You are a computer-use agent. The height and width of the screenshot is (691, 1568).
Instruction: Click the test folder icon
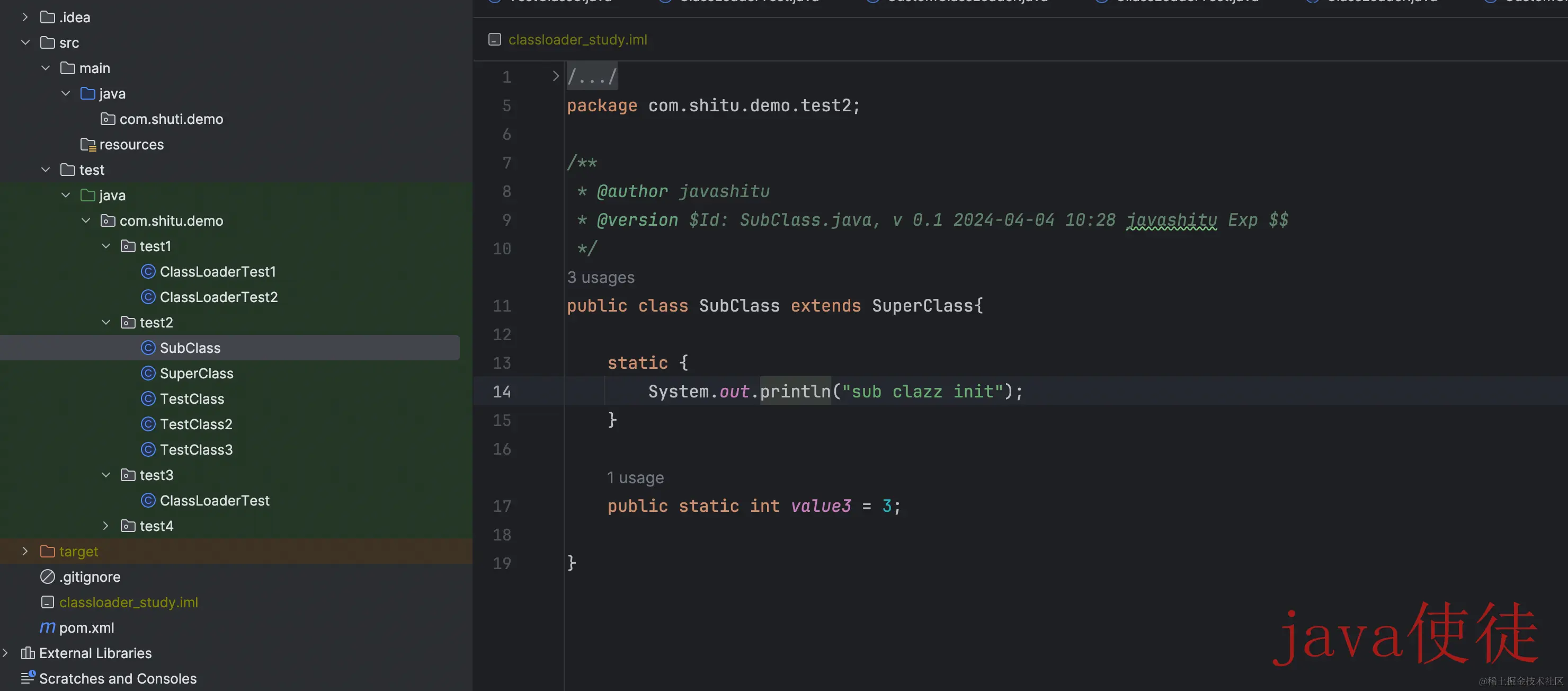[x=68, y=170]
